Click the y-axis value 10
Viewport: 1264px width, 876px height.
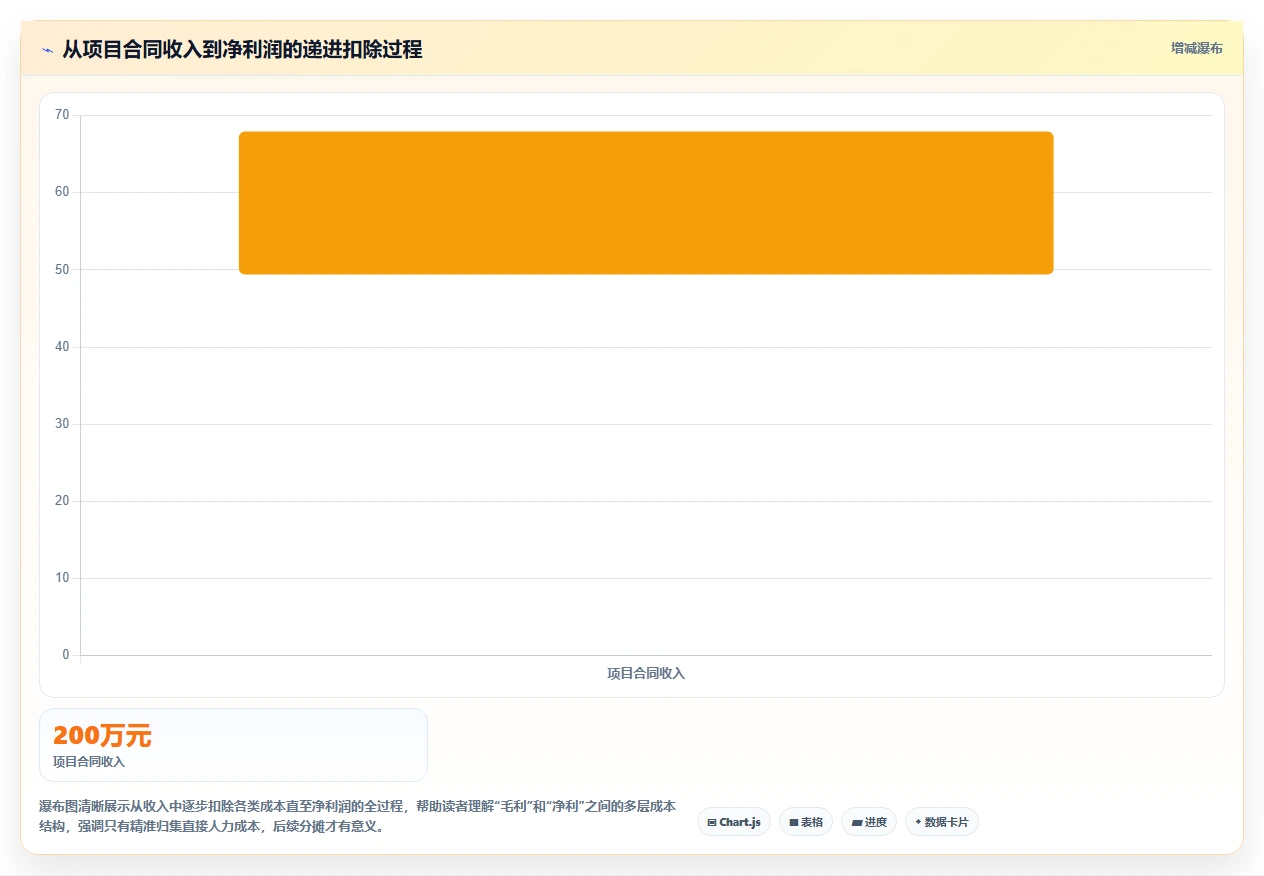[62, 578]
